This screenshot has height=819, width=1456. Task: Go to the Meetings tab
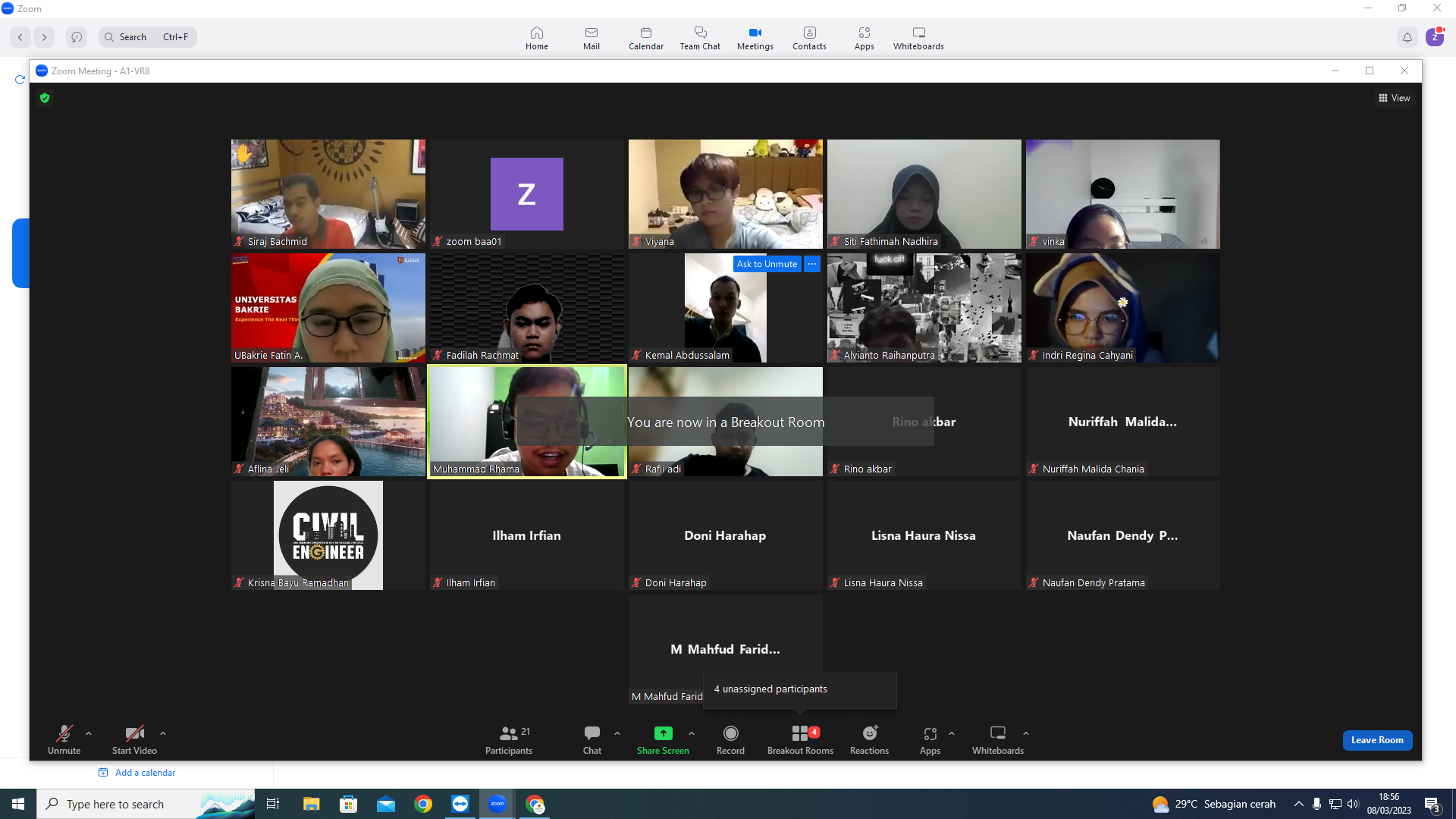click(x=755, y=38)
